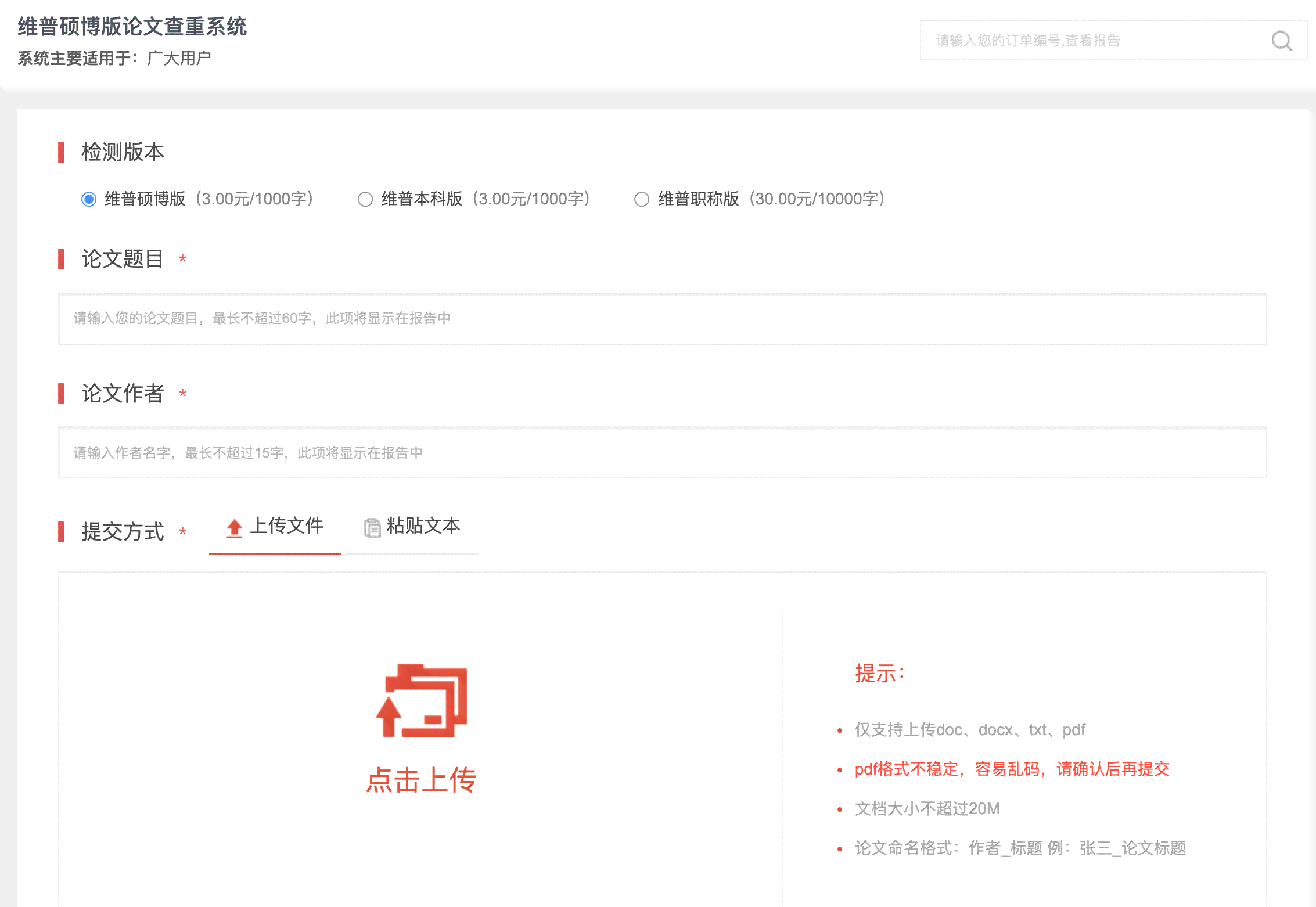Click 维普硕博版论文查重系统 page title

(x=132, y=27)
